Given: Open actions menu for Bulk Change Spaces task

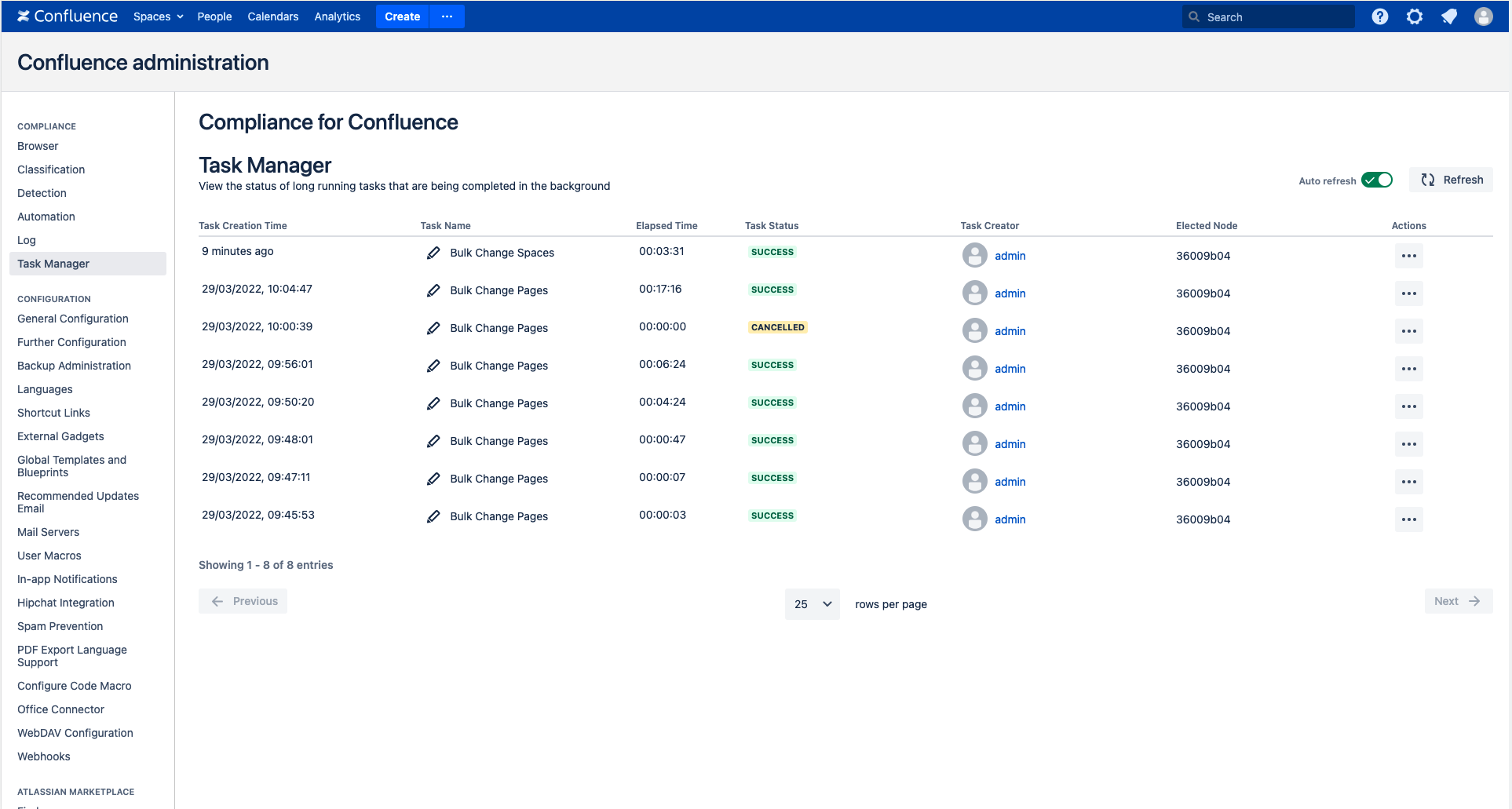Looking at the screenshot, I should point(1408,256).
